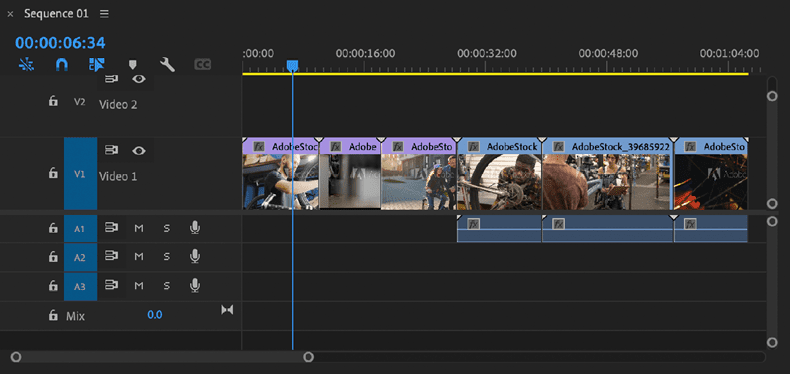Click the Video 2 track name
The height and width of the screenshot is (374, 800).
click(118, 105)
